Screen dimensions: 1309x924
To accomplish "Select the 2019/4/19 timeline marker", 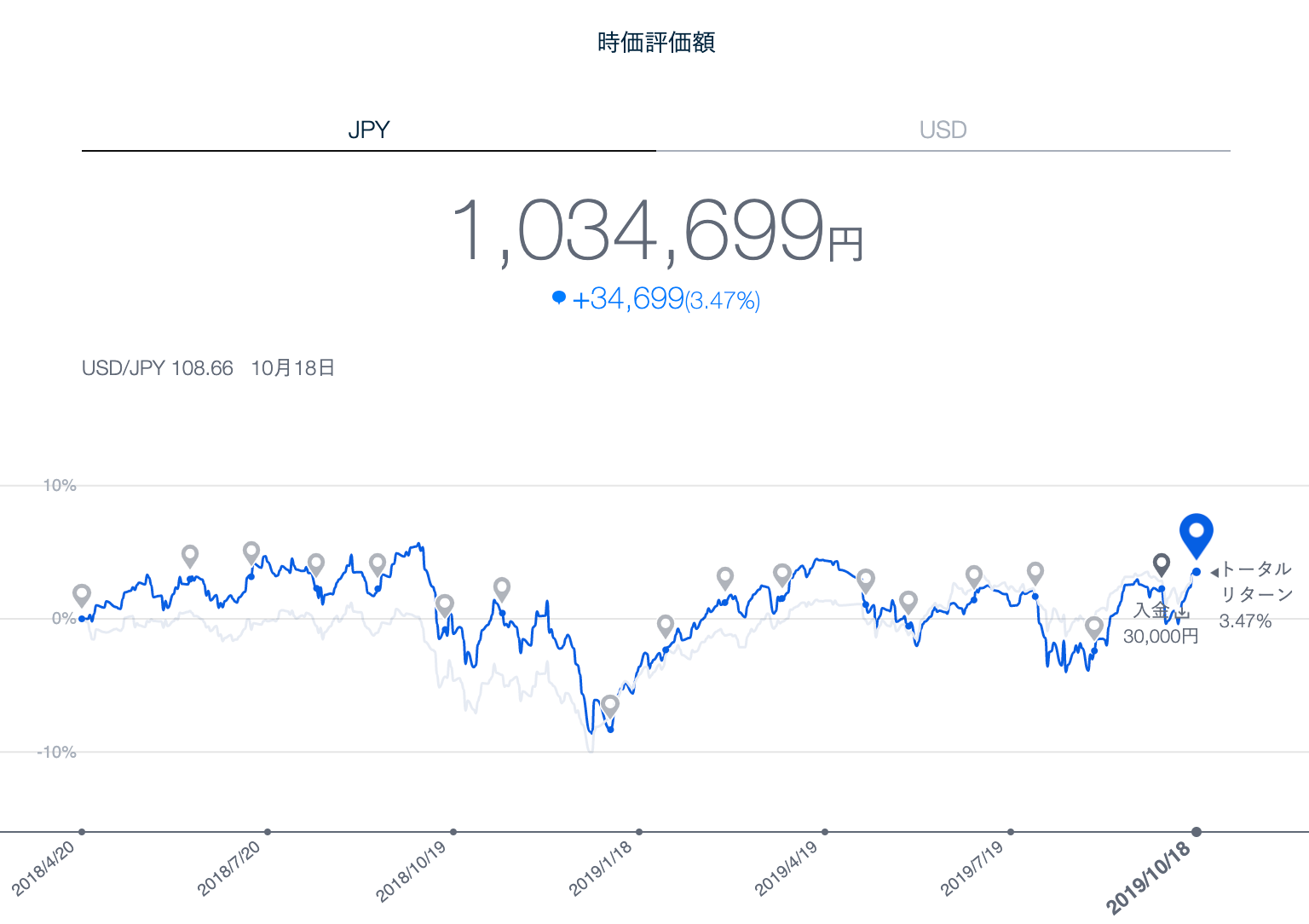I will tap(825, 832).
